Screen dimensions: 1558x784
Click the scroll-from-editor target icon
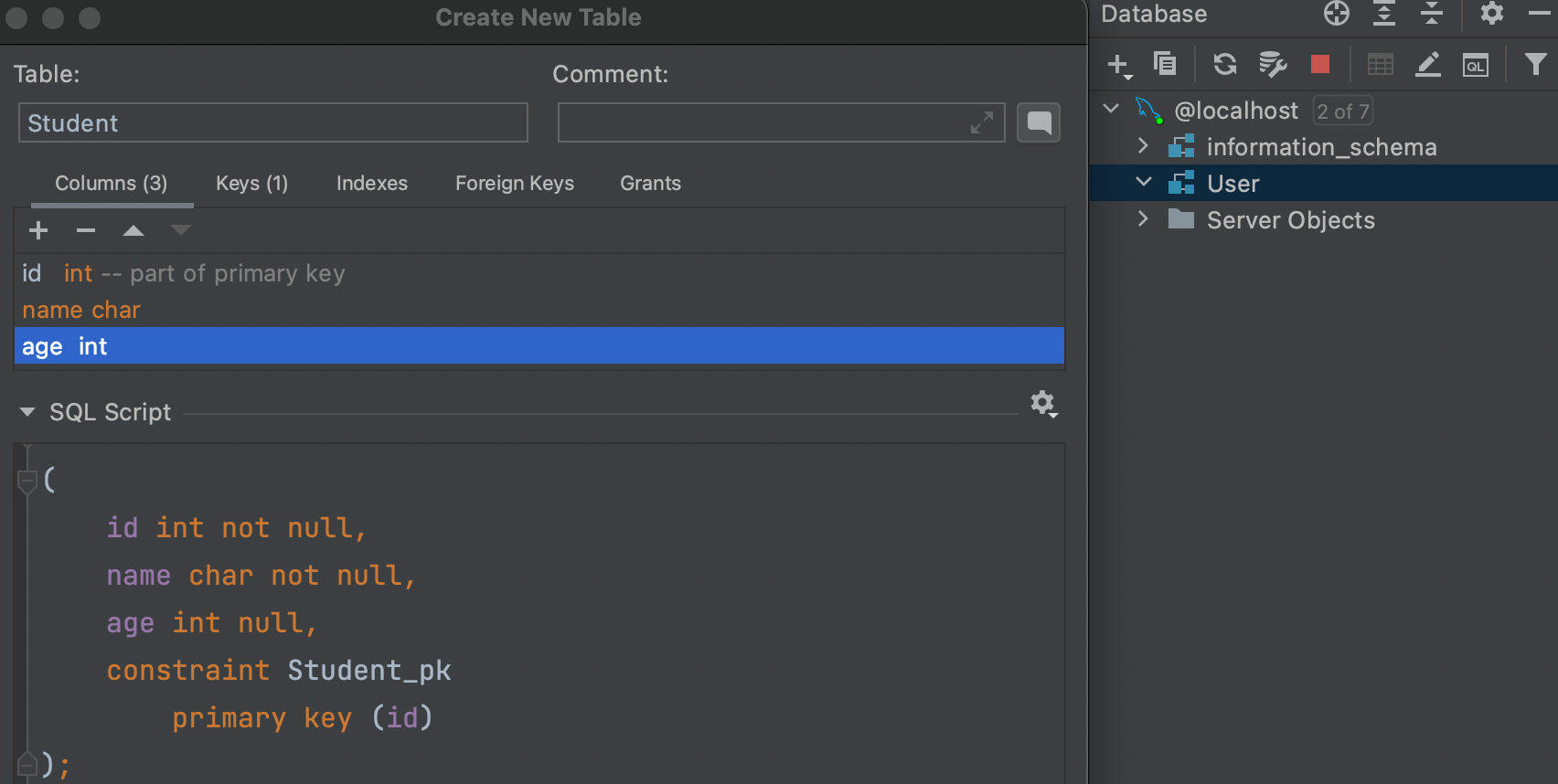[1337, 14]
